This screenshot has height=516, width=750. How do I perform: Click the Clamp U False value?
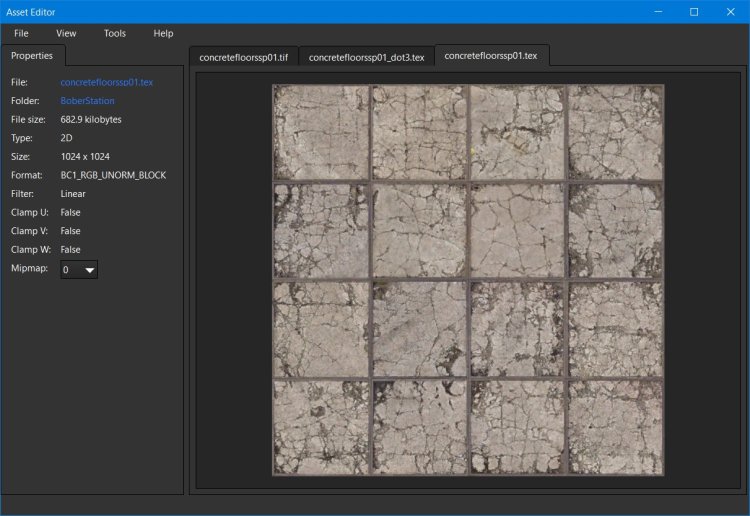71,213
